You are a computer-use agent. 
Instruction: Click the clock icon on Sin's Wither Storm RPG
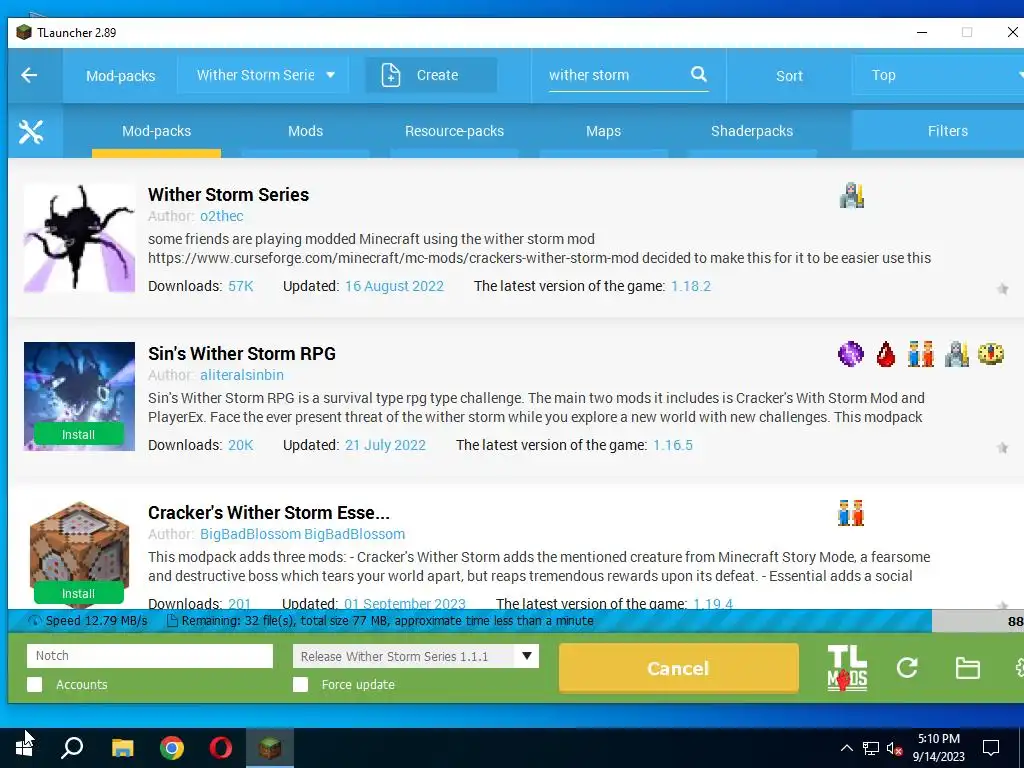991,354
